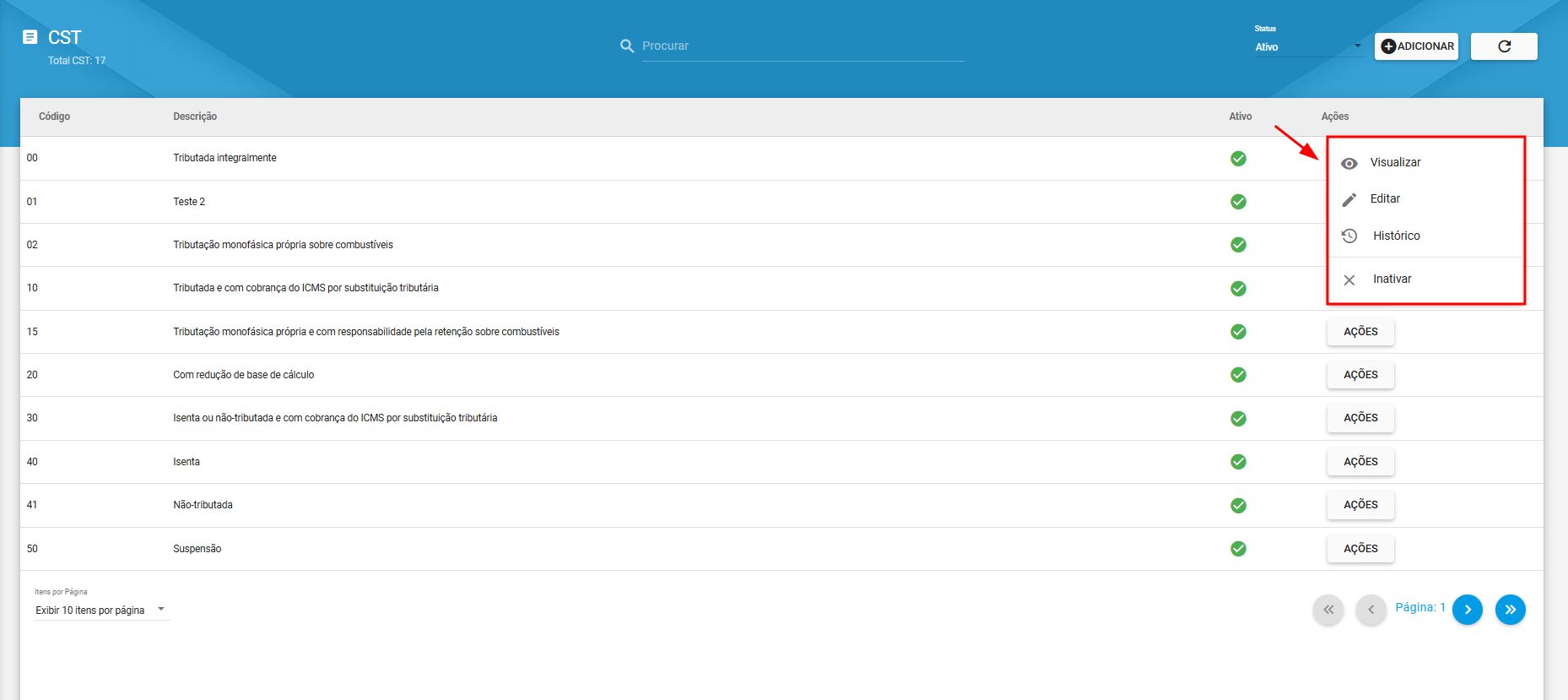The width and height of the screenshot is (1568, 700).
Task: Click the active checkmark for Teste 2
Action: tap(1238, 202)
